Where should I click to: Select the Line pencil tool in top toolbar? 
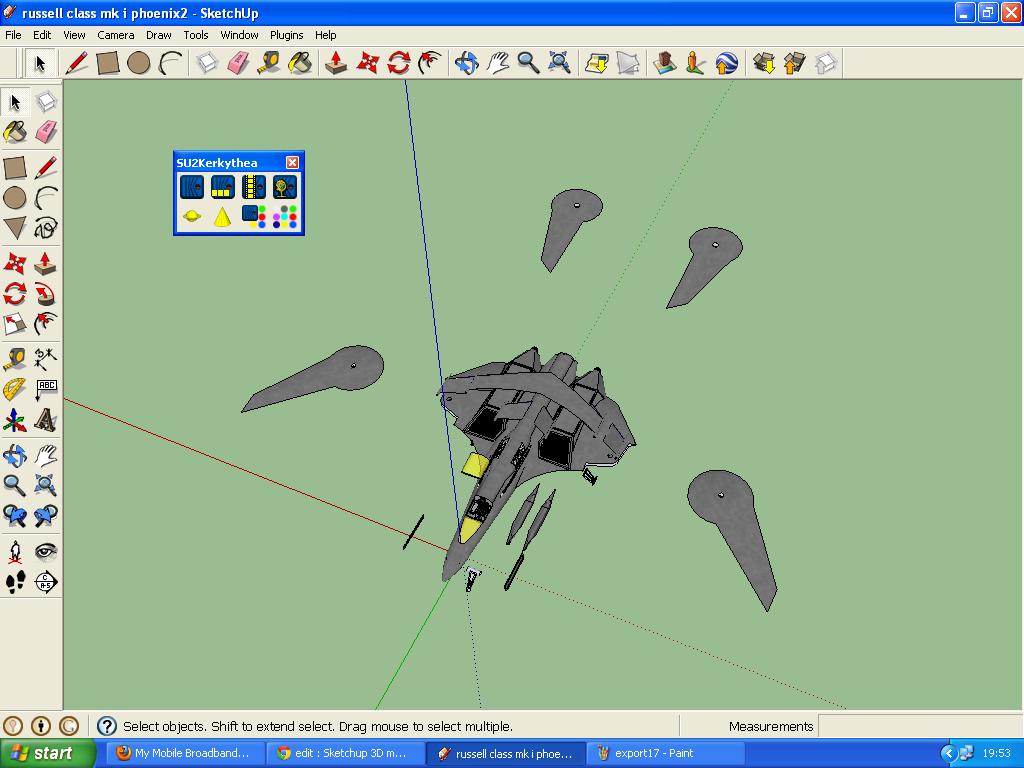tap(76, 63)
